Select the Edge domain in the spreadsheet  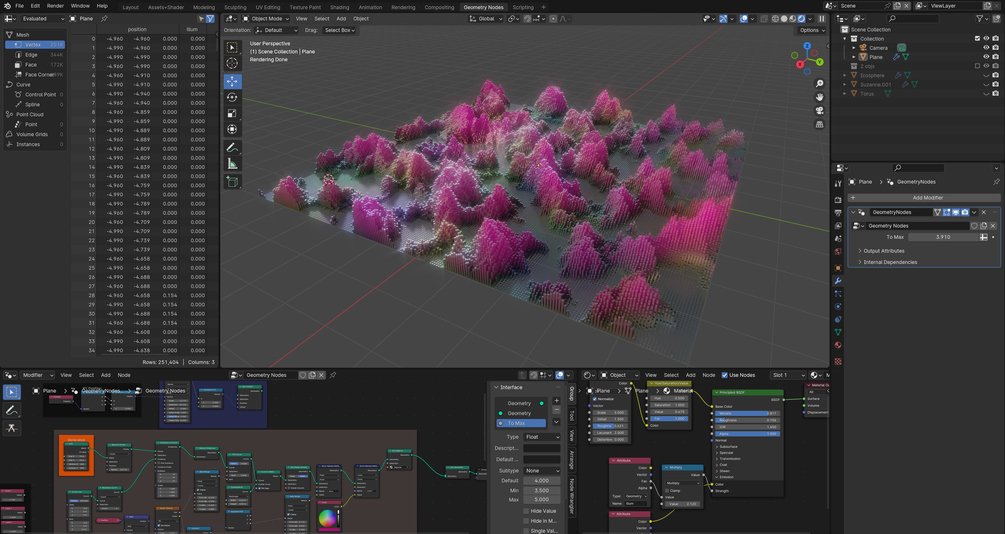click(x=35, y=55)
